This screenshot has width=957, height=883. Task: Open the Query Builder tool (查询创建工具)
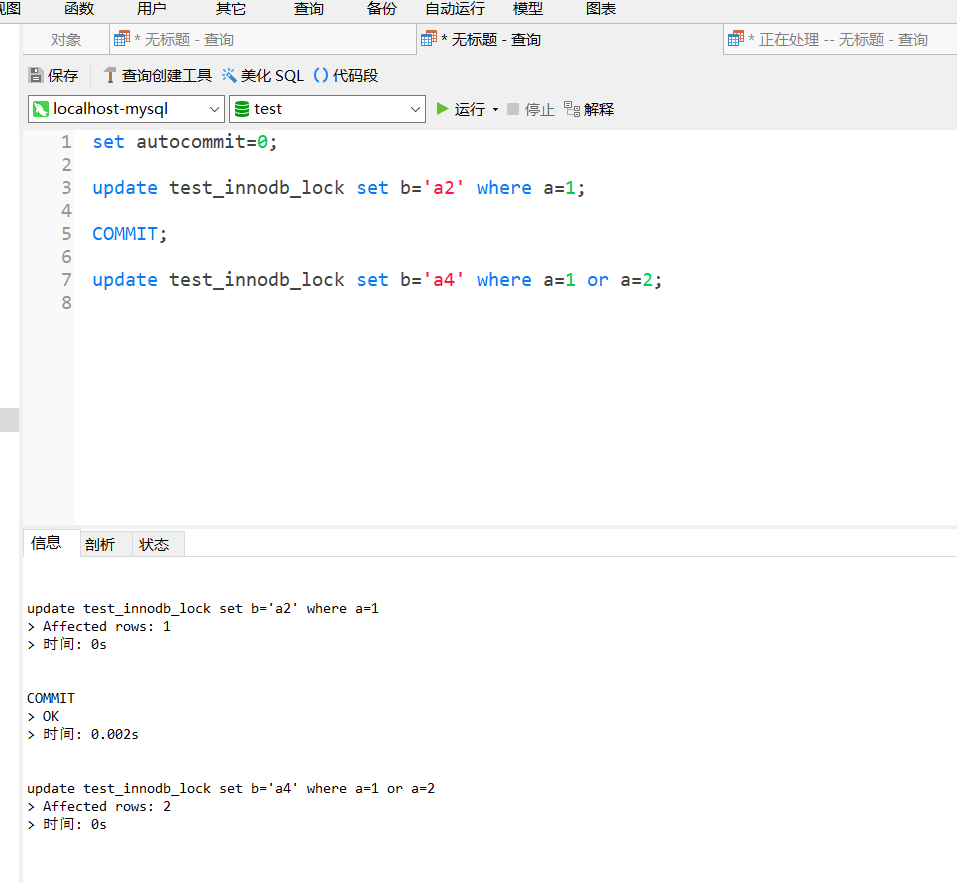point(157,75)
